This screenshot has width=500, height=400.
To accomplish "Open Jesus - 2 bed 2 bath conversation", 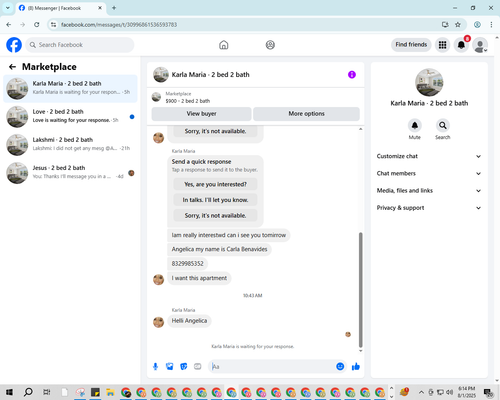I will [70, 173].
